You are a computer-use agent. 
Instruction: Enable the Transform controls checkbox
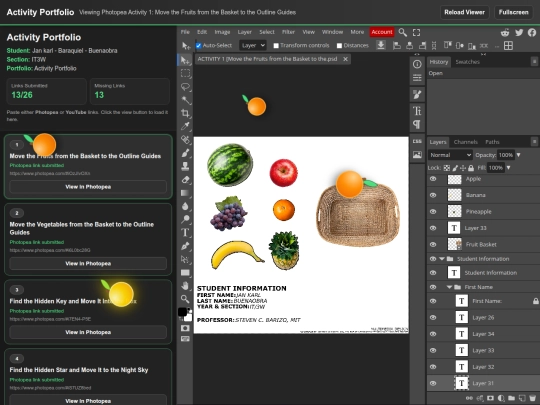click(x=276, y=45)
